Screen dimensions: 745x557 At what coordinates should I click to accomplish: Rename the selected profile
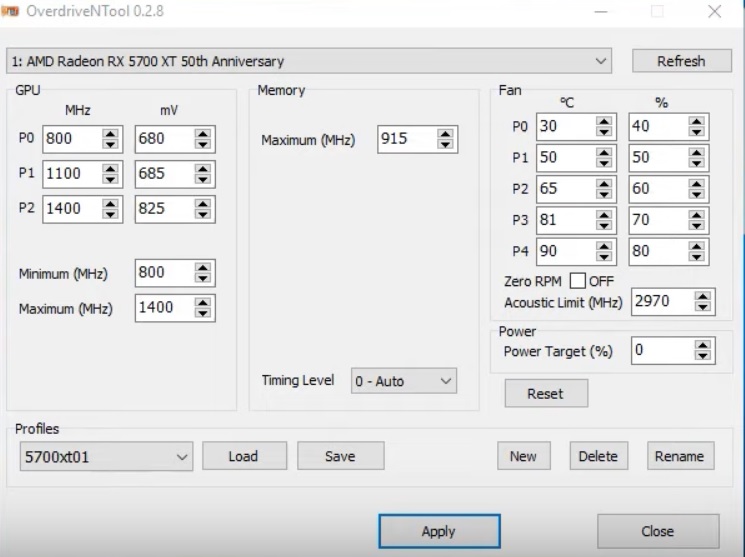tap(680, 456)
